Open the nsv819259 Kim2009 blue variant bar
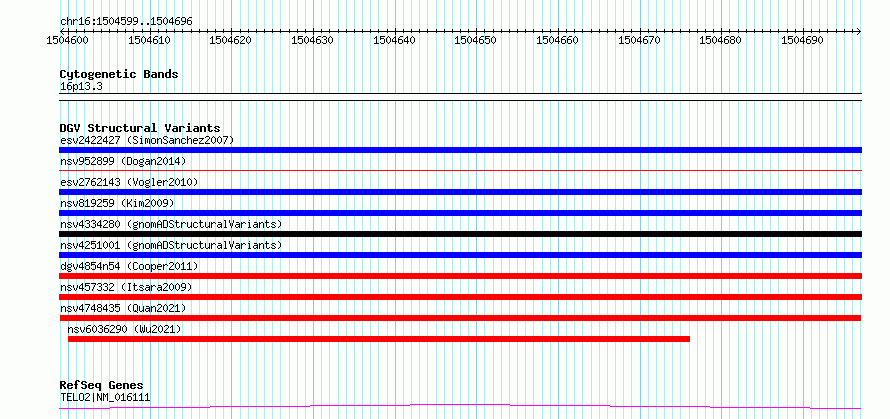 (x=460, y=213)
